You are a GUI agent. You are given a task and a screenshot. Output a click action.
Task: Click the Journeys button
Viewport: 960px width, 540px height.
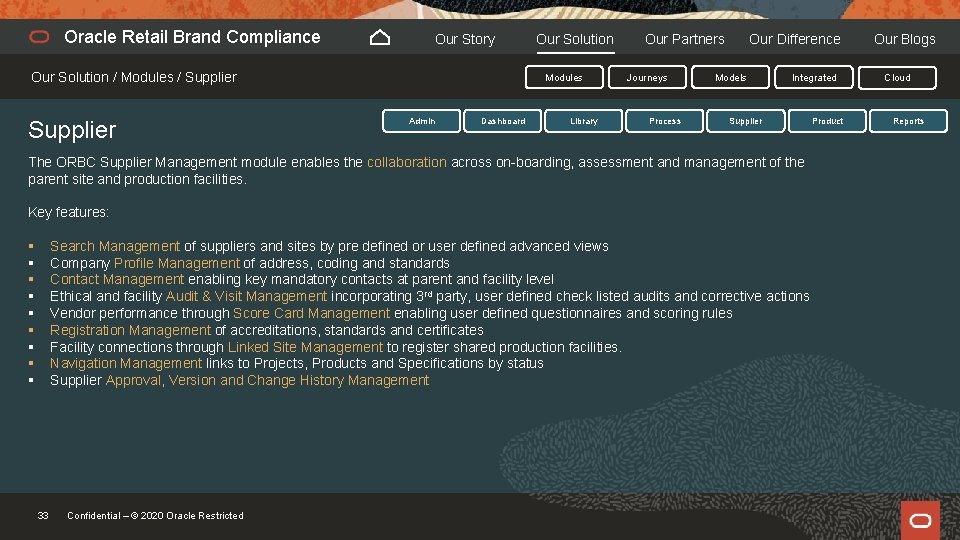pyautogui.click(x=647, y=78)
